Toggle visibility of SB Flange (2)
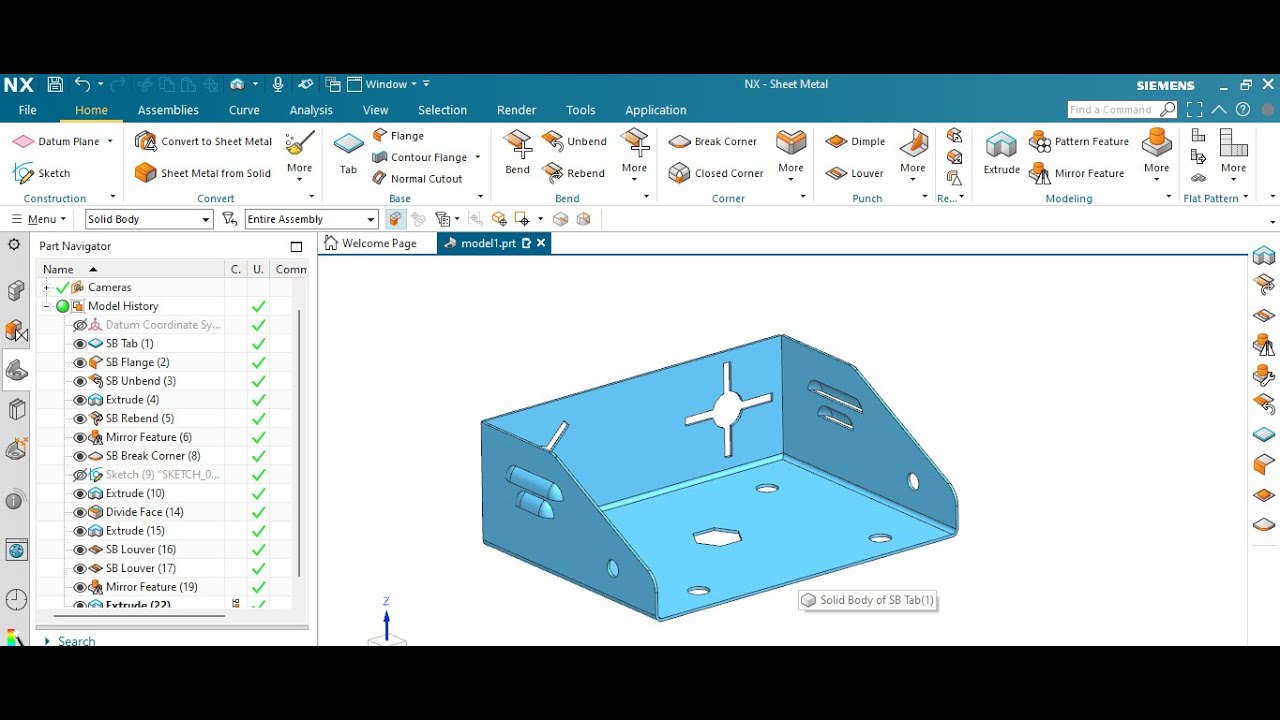Screen dimensions: 1280x720 pyautogui.click(x=81, y=362)
